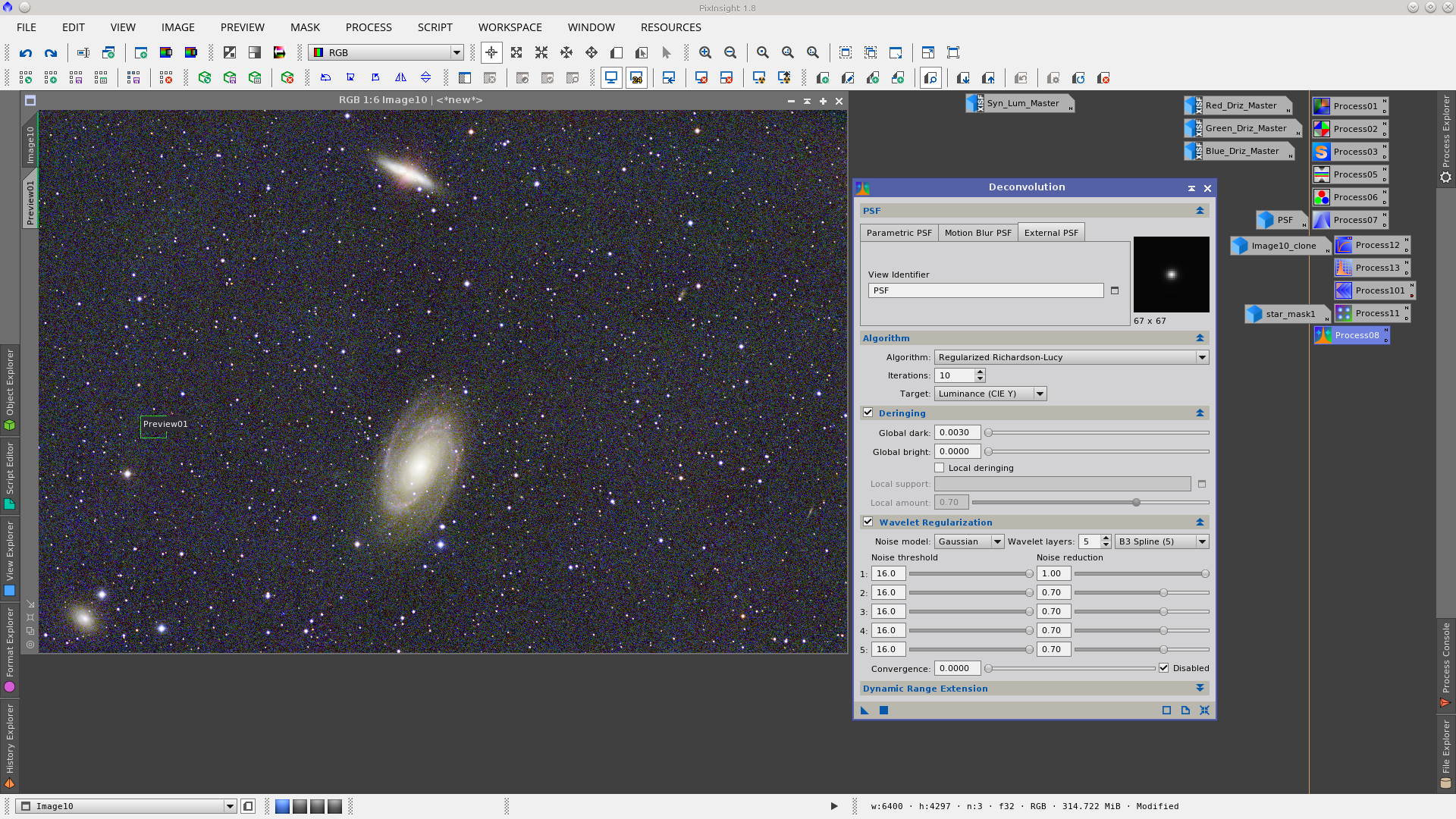Expand the Dynamic Range Extension section
1456x819 pixels.
[1199, 688]
